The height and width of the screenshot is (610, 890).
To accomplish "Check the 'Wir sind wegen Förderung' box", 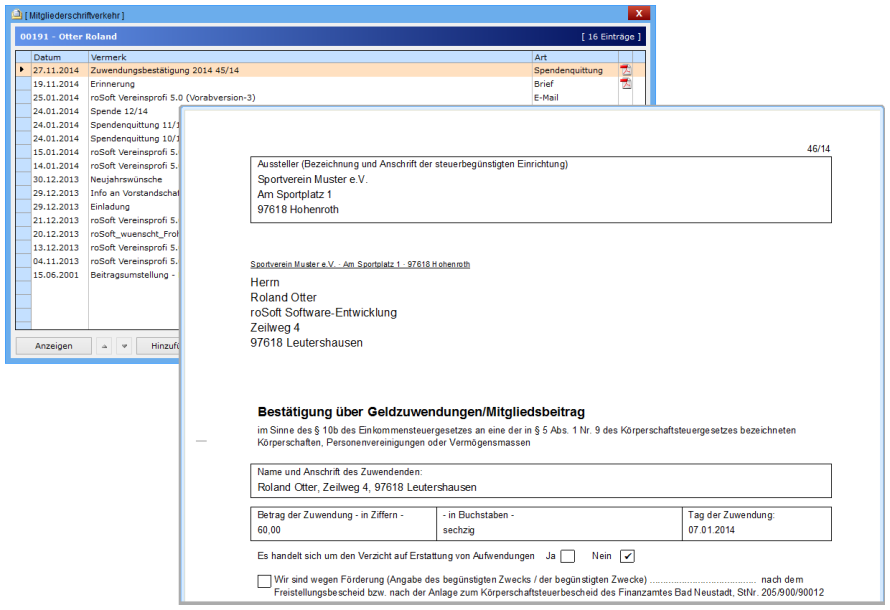I will [x=264, y=581].
